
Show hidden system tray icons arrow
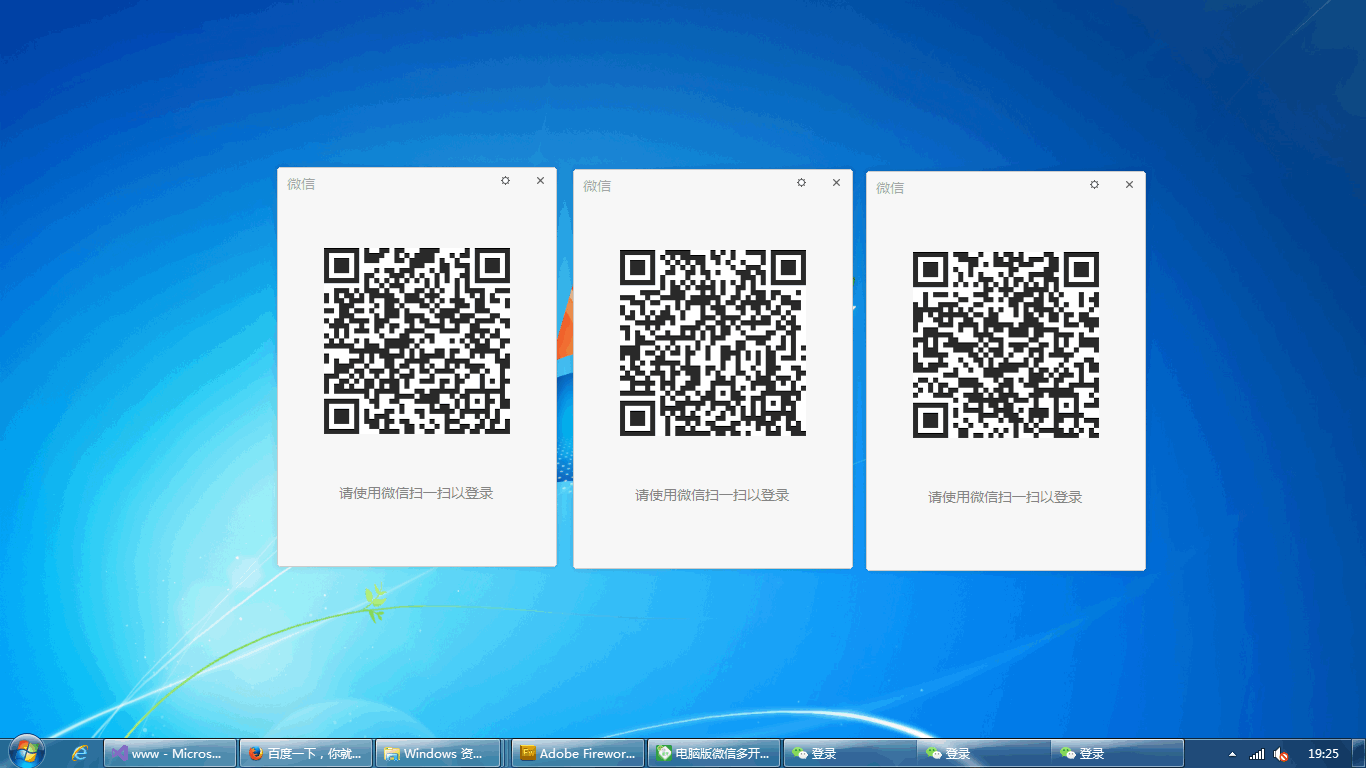click(x=1232, y=754)
